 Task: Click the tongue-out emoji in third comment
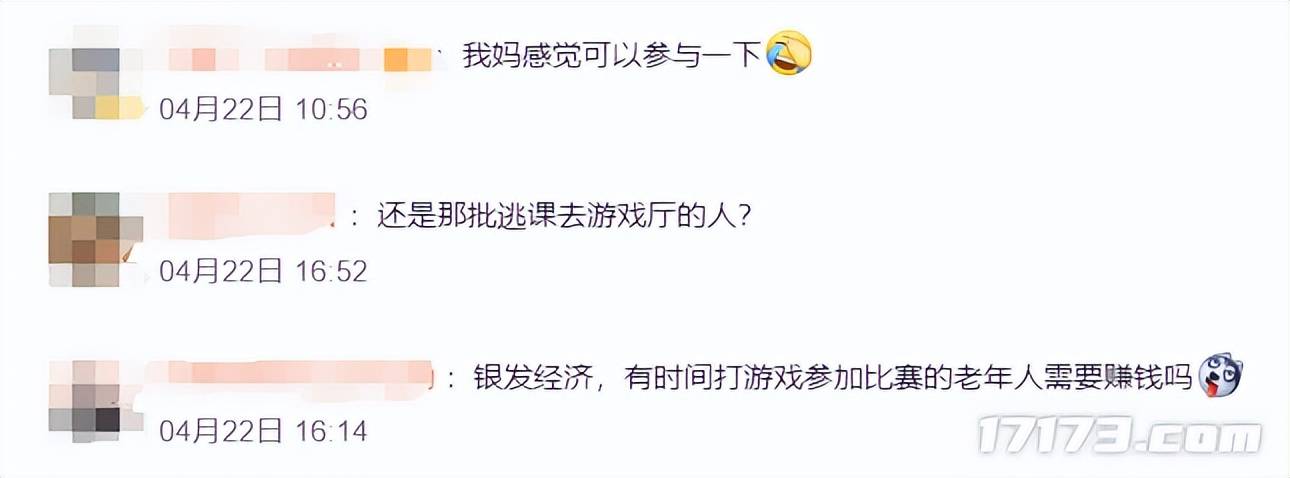click(x=1219, y=376)
